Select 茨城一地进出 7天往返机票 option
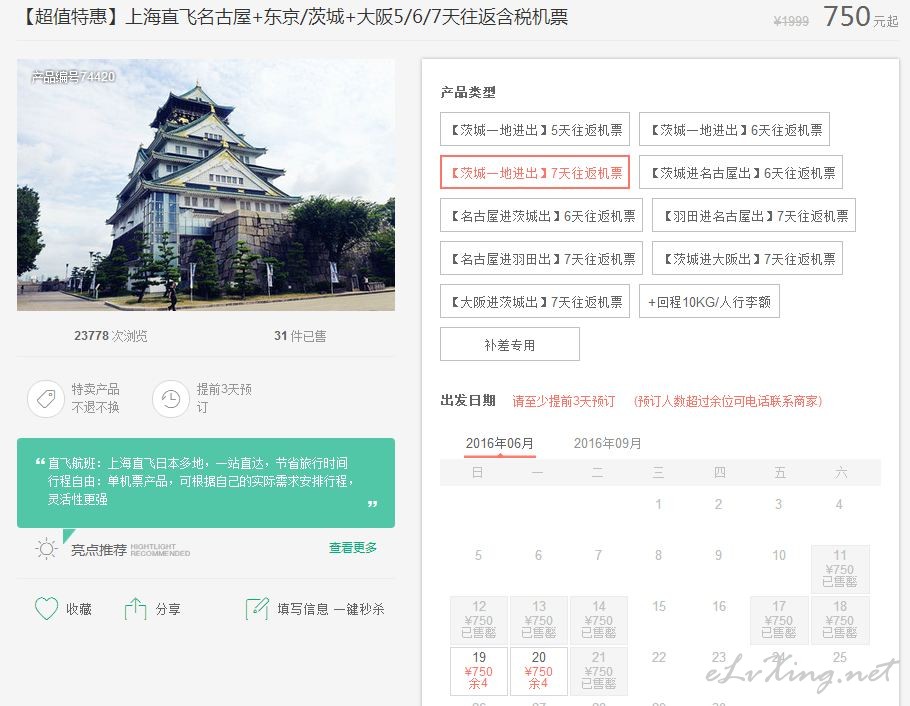The height and width of the screenshot is (706, 910). tap(535, 172)
